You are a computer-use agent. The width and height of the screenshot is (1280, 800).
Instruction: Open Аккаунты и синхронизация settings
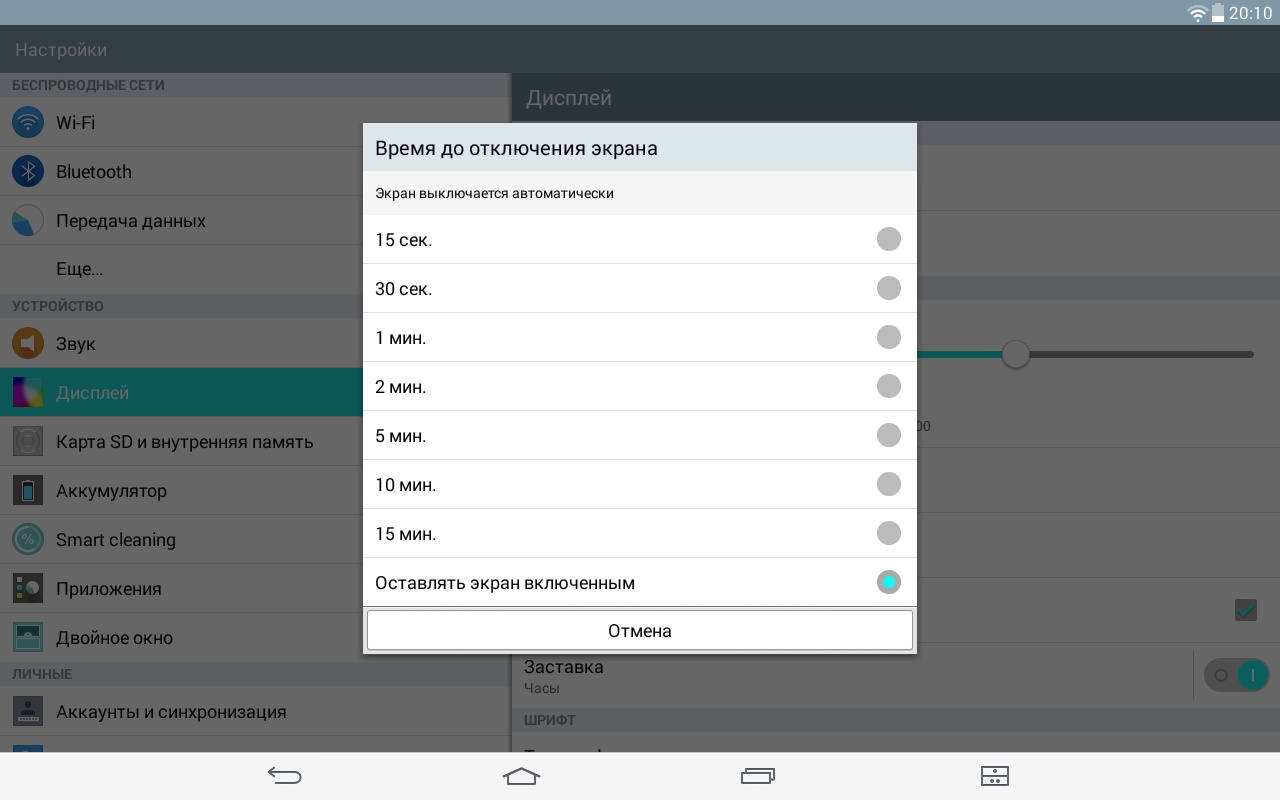pos(171,712)
